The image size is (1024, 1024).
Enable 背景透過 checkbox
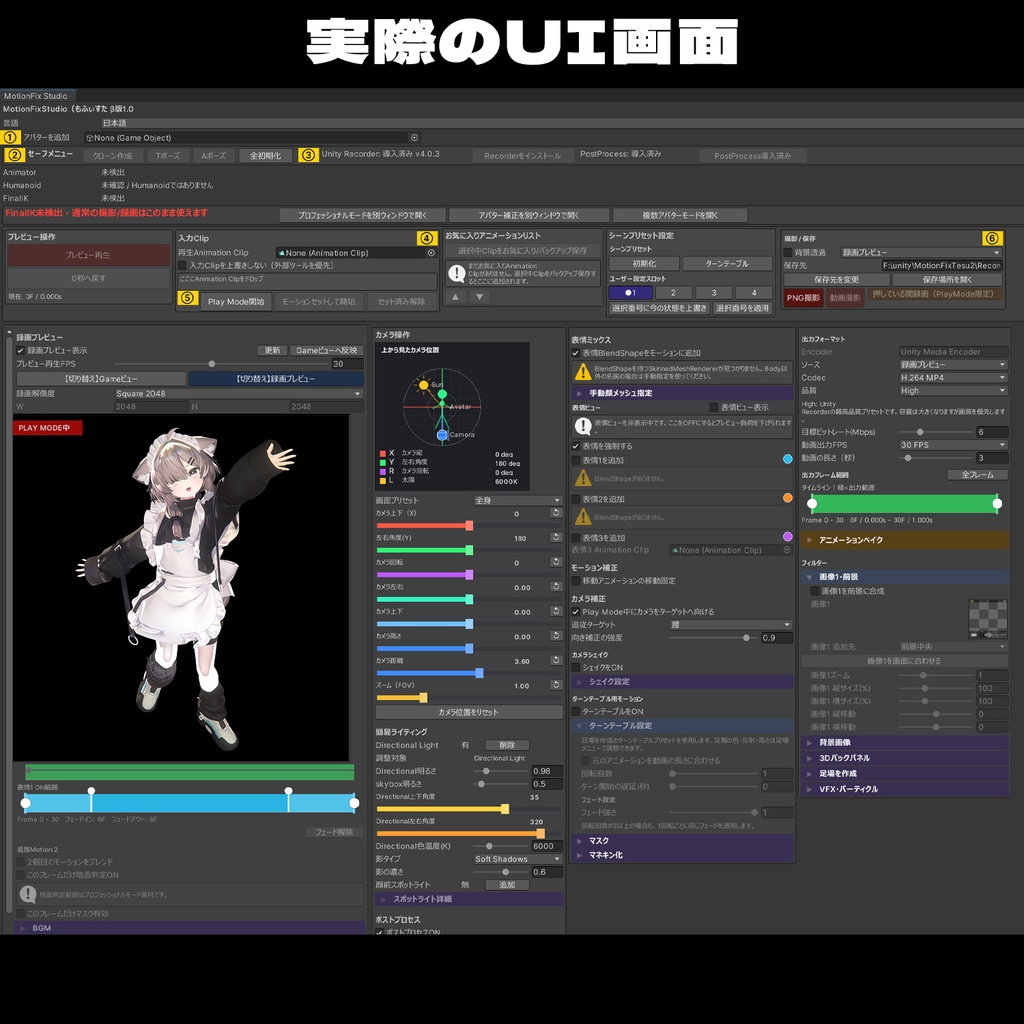click(788, 252)
